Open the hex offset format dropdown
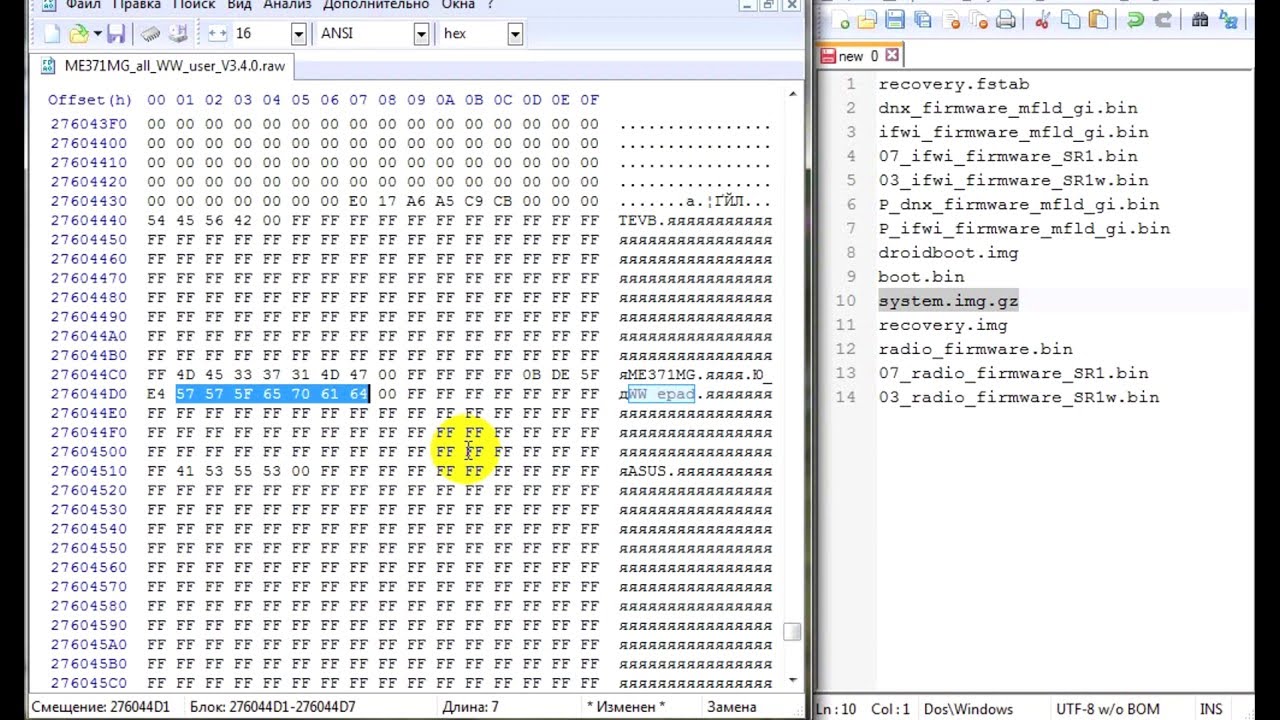This screenshot has height=720, width=1280. 514,34
